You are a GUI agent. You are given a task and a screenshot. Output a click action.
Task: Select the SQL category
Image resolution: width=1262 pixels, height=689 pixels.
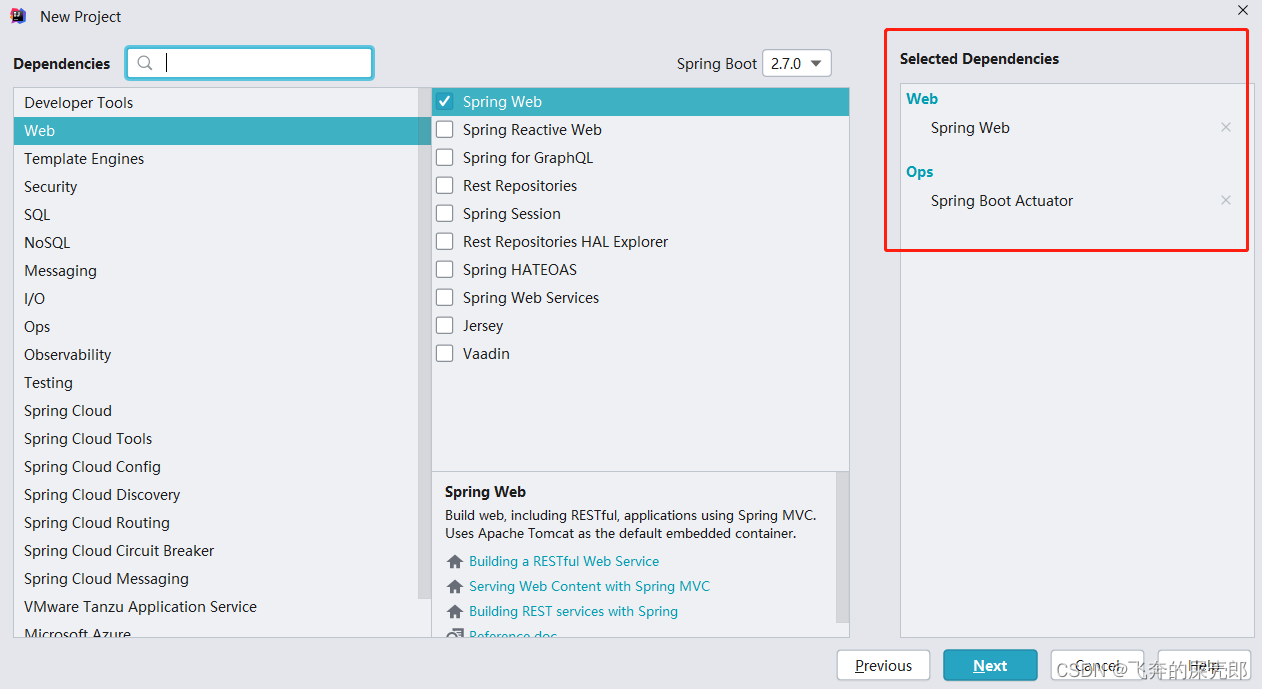click(x=216, y=215)
